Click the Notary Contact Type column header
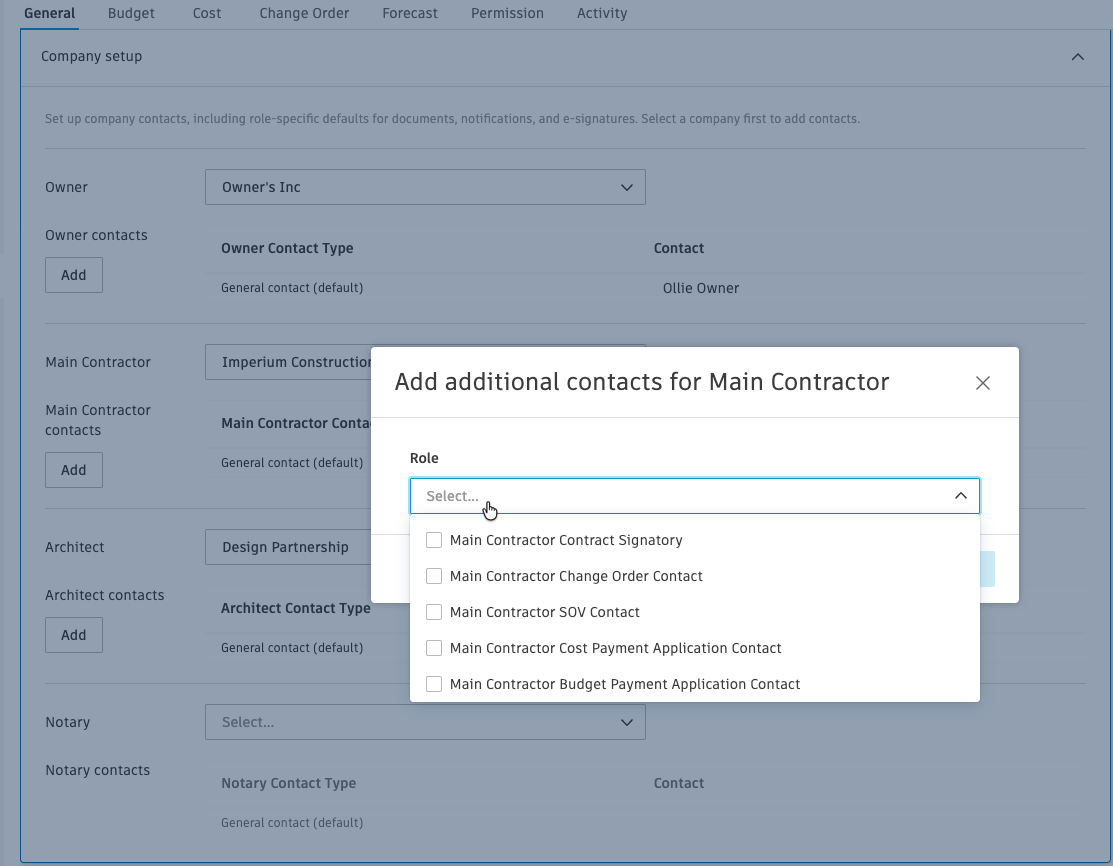This screenshot has width=1113, height=866. (289, 784)
